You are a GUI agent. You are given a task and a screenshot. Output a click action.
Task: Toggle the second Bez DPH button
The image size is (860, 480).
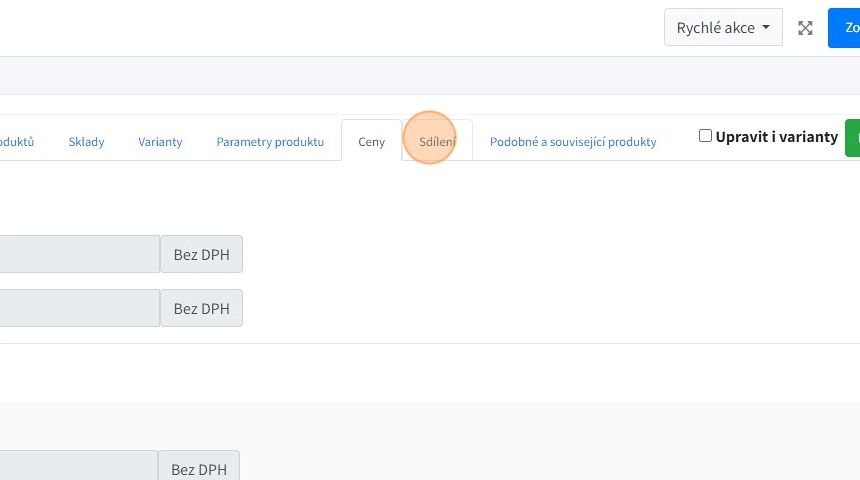click(x=201, y=308)
